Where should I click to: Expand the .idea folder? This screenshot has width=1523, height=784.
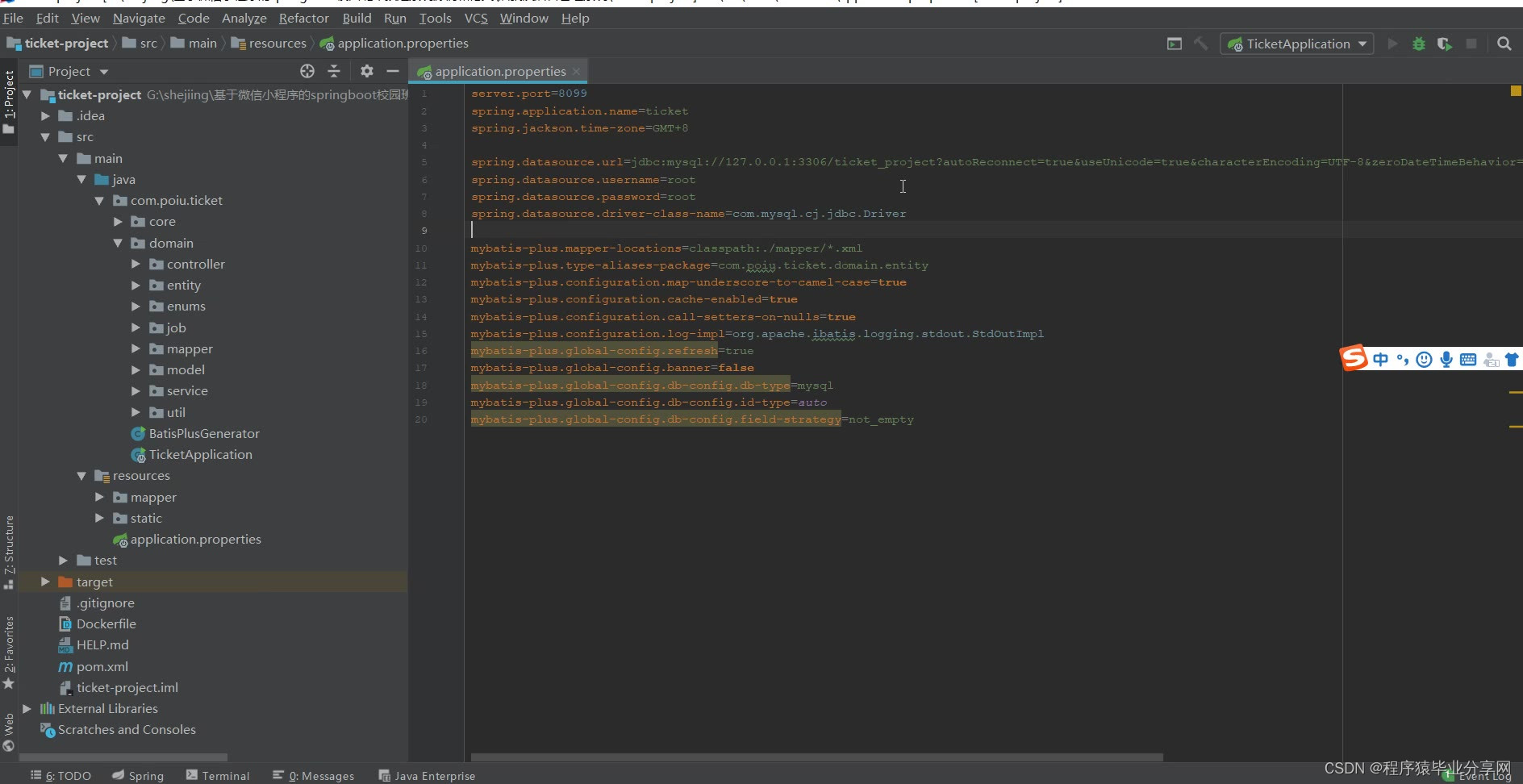[x=45, y=116]
